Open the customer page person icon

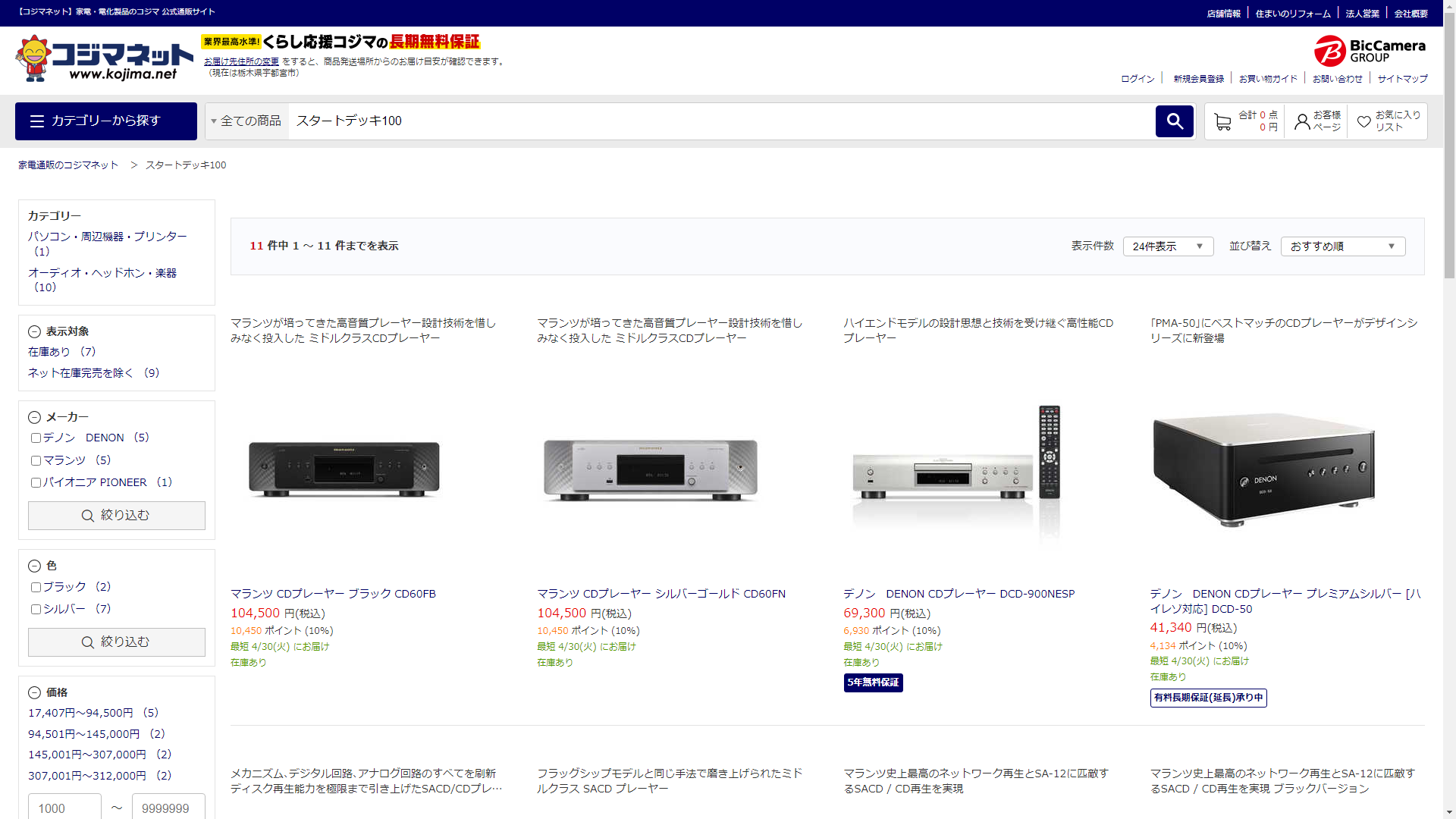tap(1302, 121)
